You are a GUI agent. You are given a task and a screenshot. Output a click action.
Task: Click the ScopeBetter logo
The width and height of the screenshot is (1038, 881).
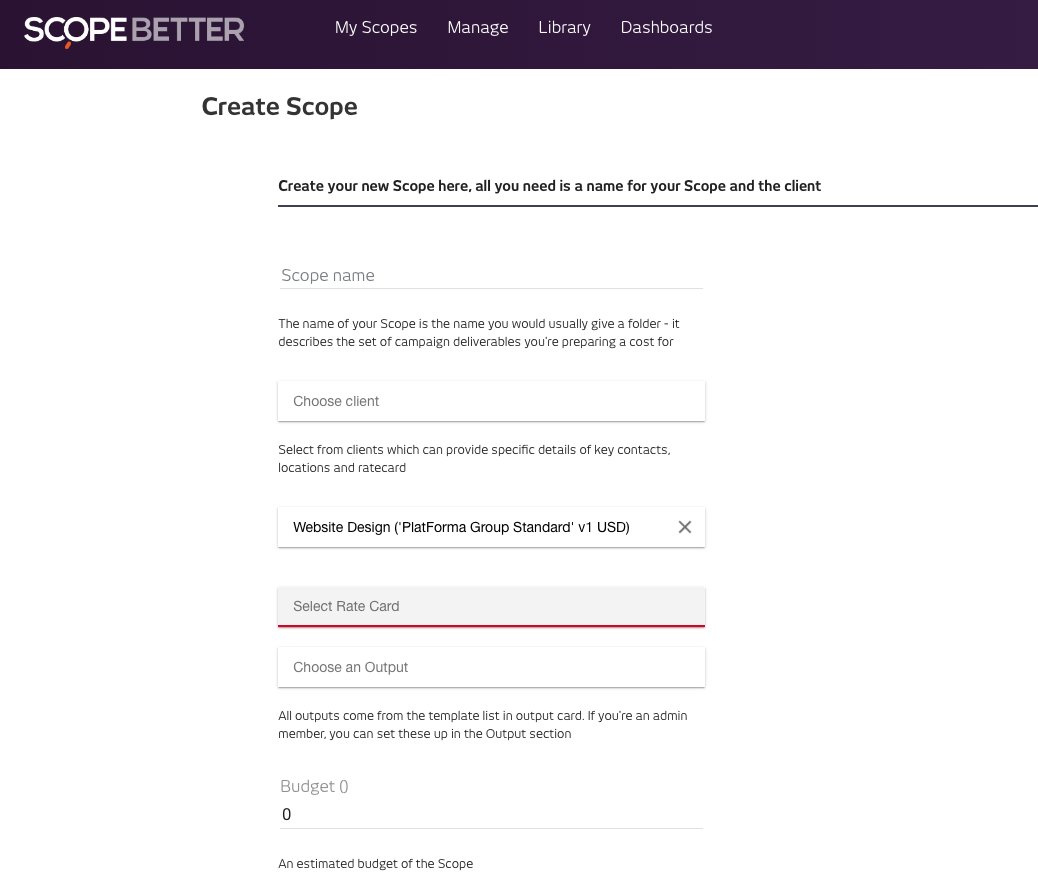coord(134,31)
